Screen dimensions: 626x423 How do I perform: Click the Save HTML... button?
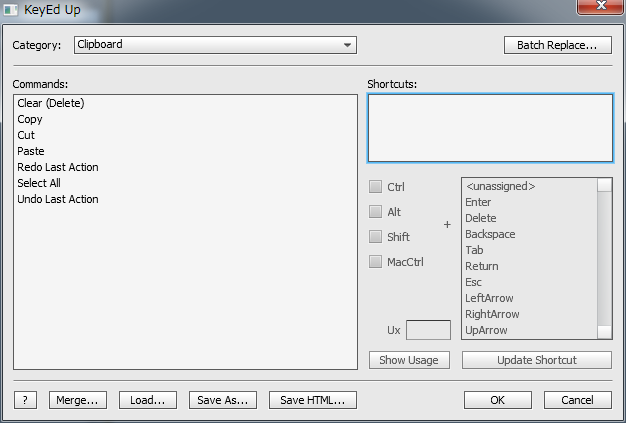click(x=313, y=400)
